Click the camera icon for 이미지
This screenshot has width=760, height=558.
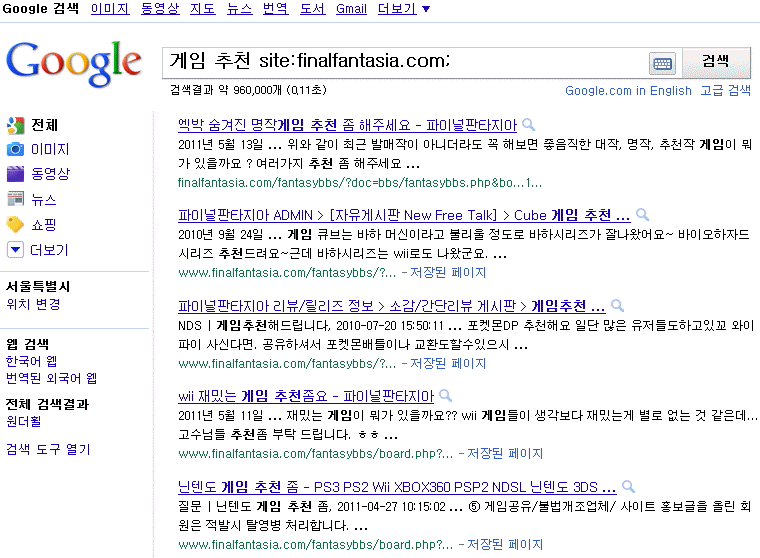coord(16,149)
